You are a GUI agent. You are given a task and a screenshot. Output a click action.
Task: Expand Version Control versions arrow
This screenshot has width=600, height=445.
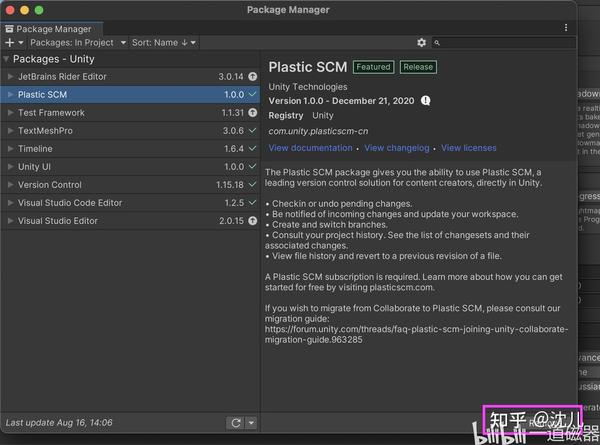[11, 184]
